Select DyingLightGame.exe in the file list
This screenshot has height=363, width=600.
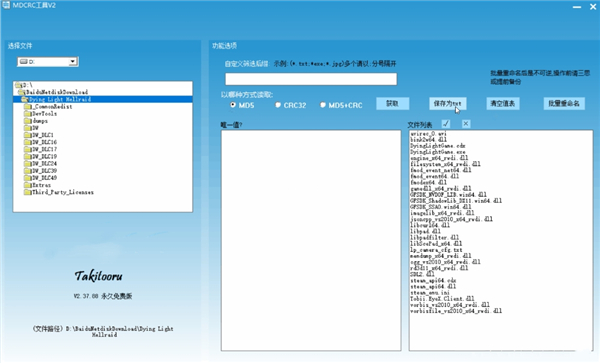point(438,152)
